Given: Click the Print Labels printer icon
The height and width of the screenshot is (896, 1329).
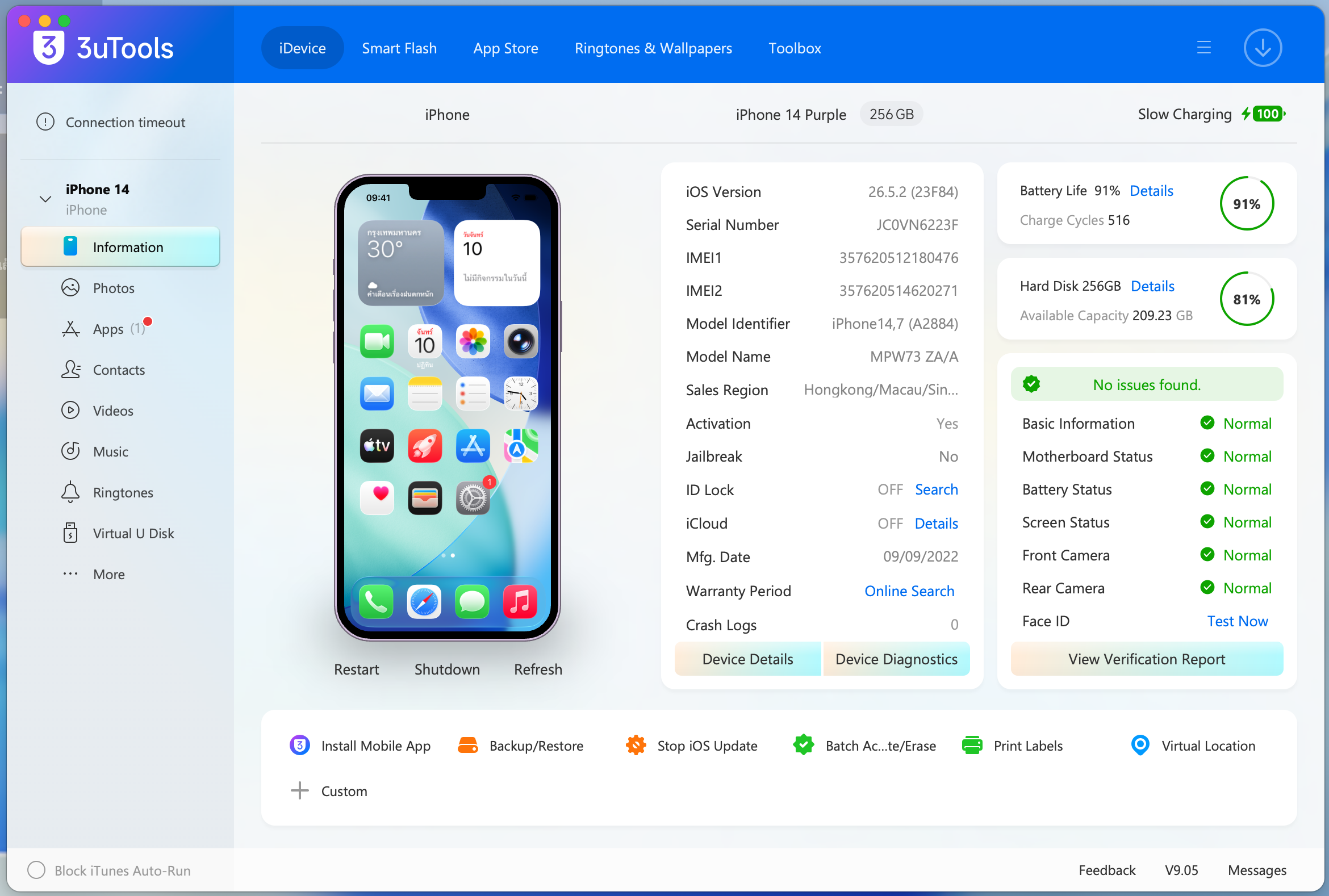Looking at the screenshot, I should click(972, 745).
